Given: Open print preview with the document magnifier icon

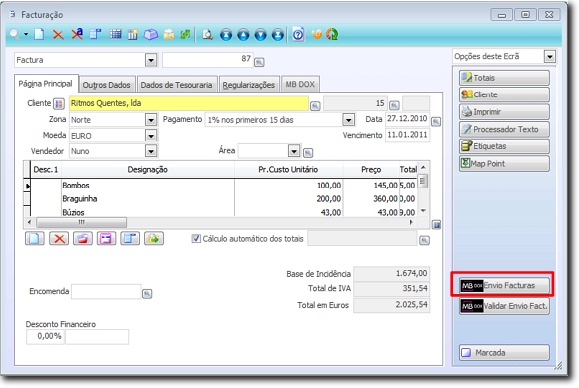Looking at the screenshot, I should [208, 35].
